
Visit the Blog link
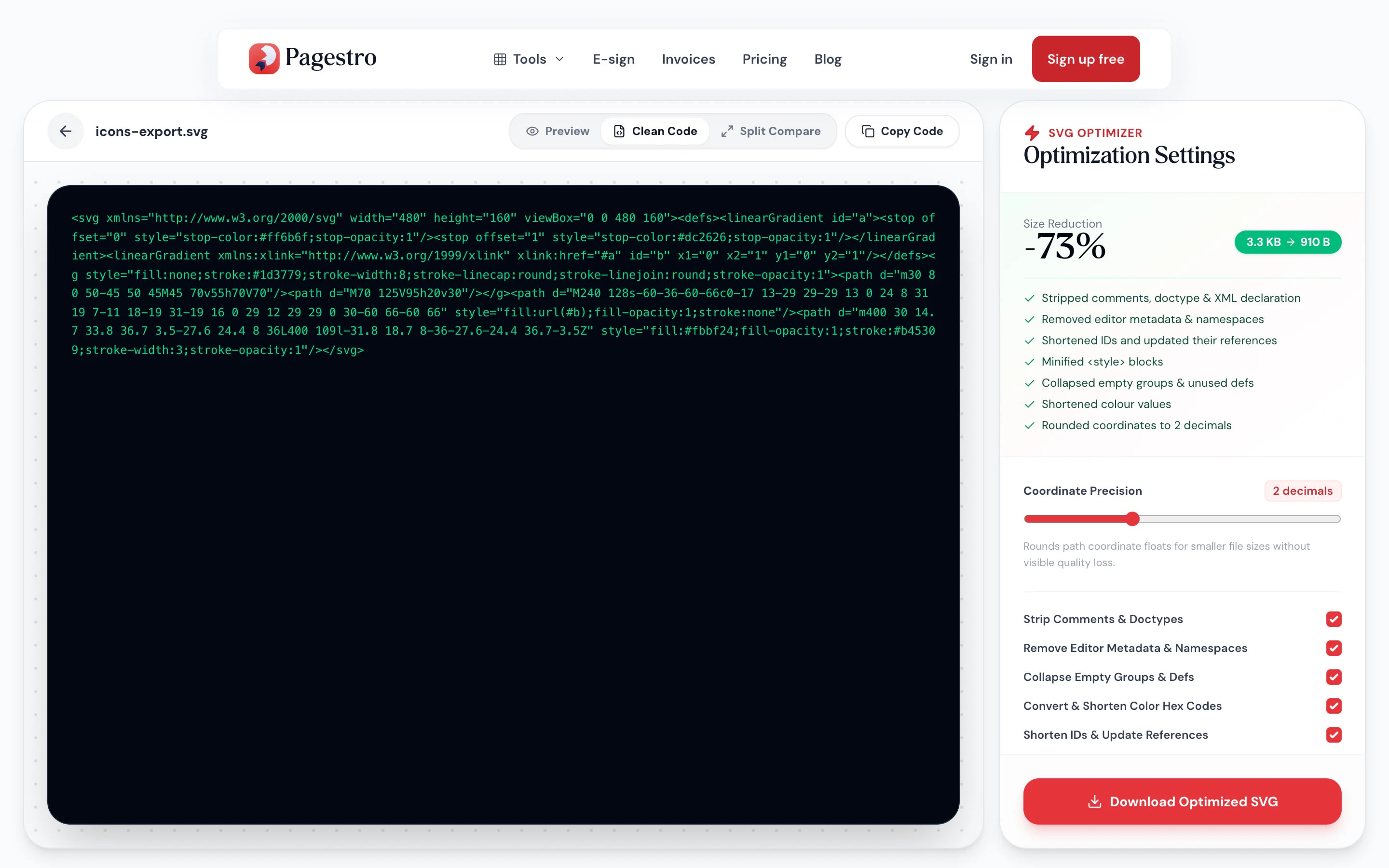point(828,59)
